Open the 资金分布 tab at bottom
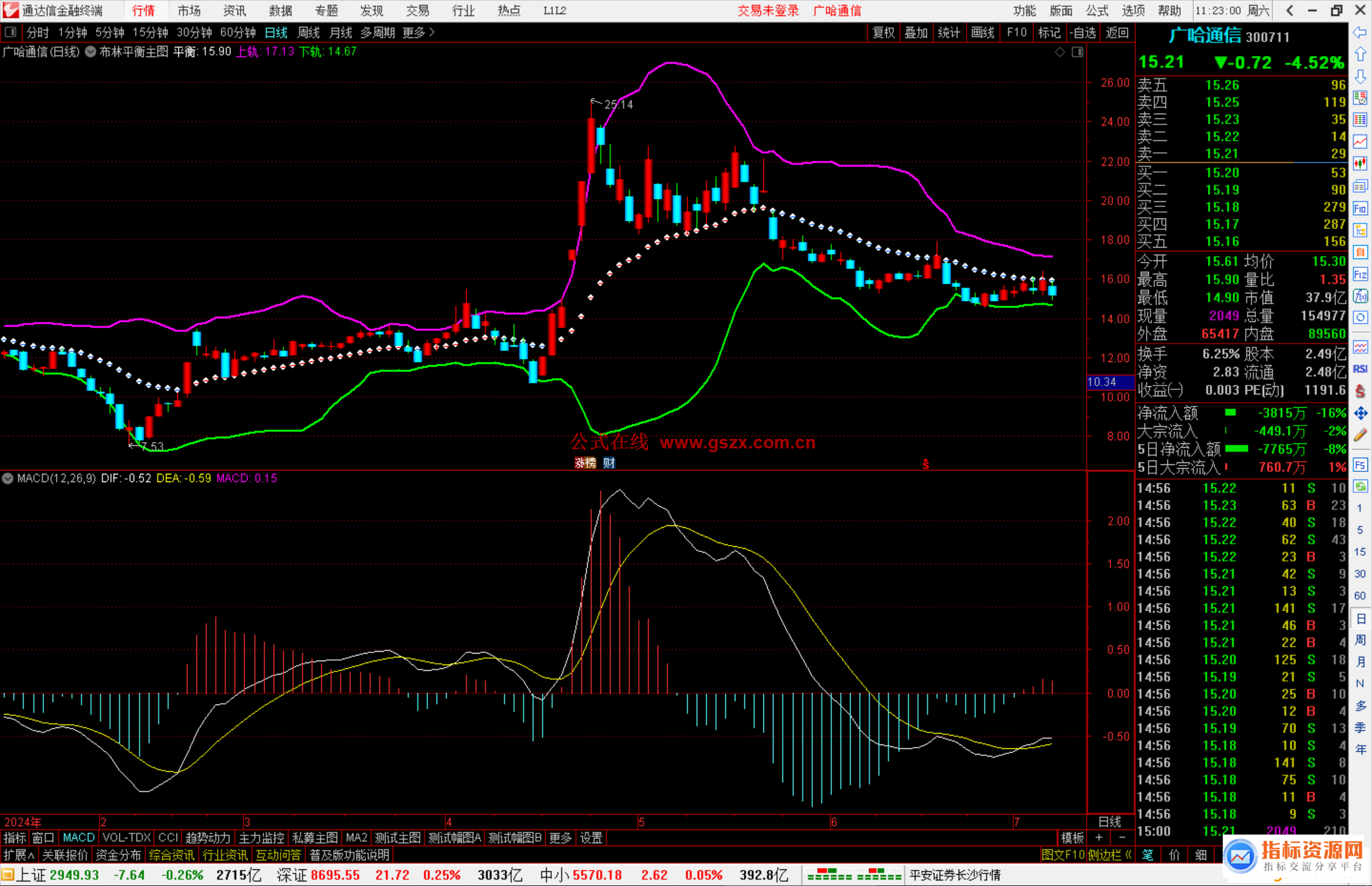 click(118, 855)
